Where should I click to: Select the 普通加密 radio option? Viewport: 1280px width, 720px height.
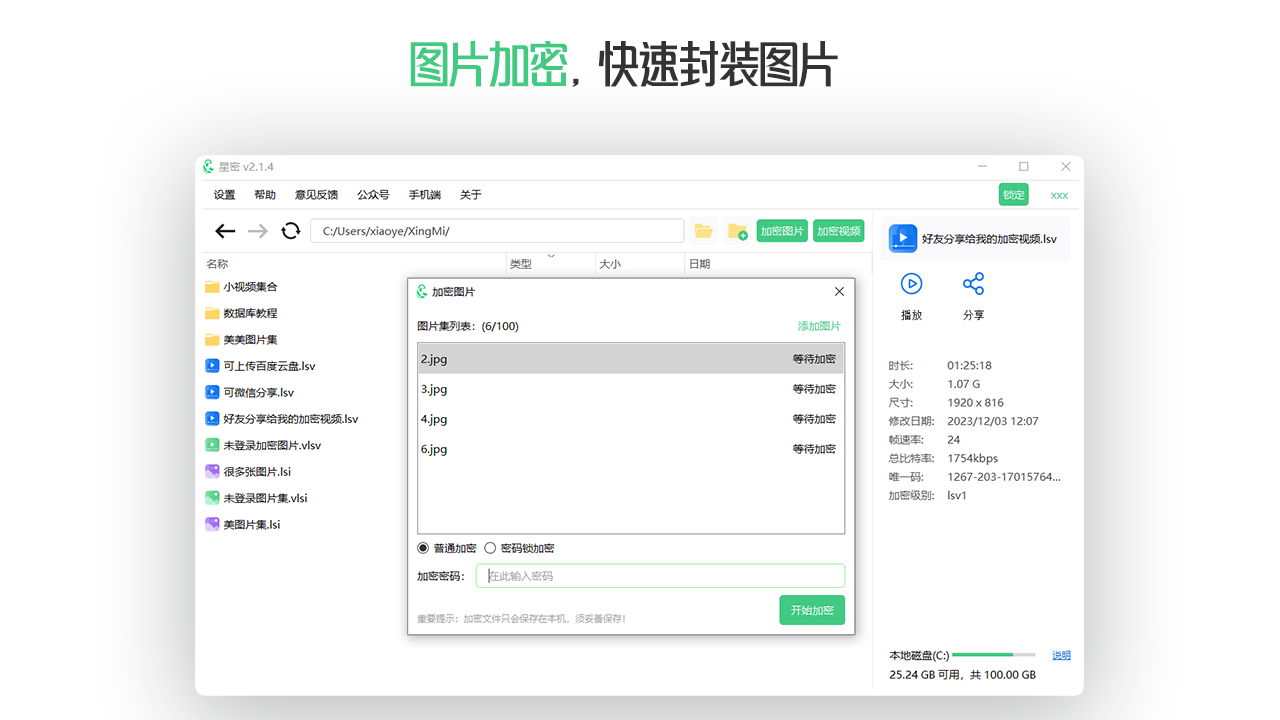(x=423, y=547)
